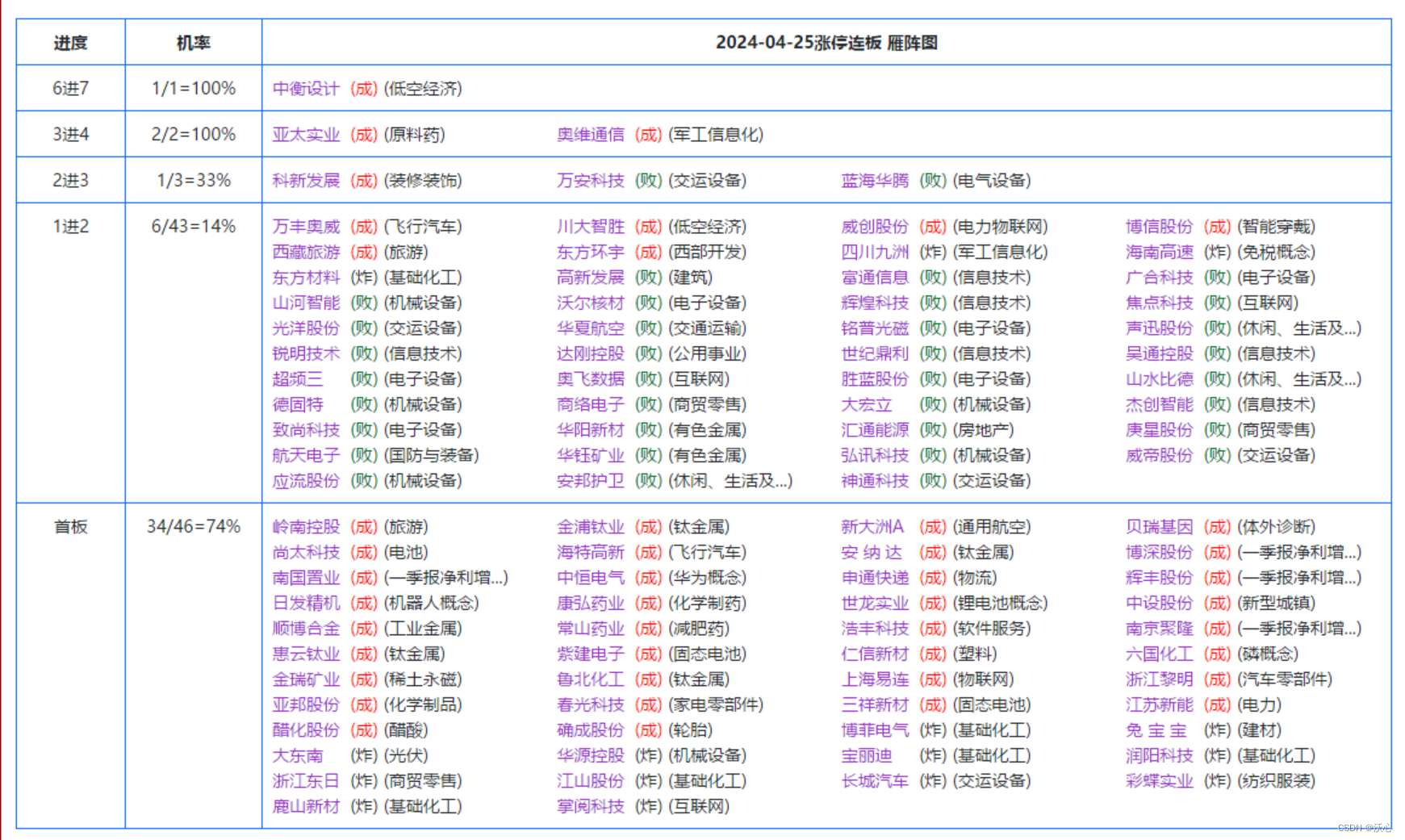Open 奥维通信 stock link

pos(591,135)
